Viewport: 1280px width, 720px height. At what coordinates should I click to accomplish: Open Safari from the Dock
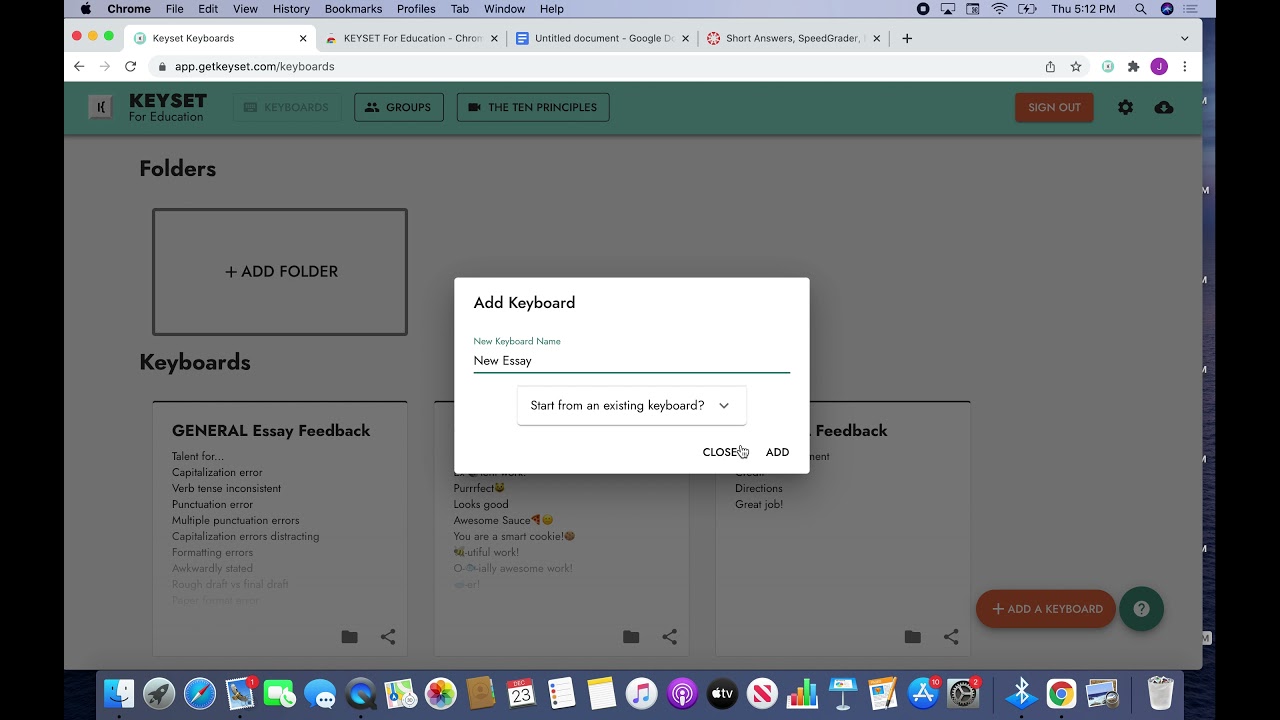[x=199, y=693]
